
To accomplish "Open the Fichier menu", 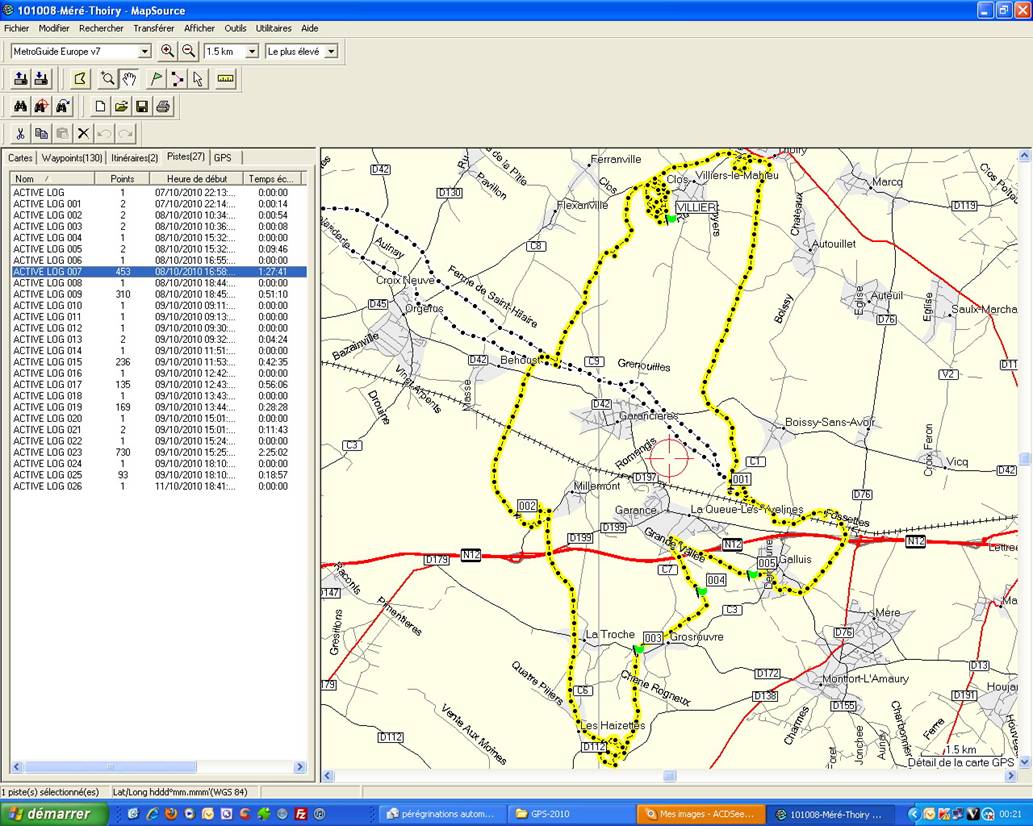I will tap(16, 28).
